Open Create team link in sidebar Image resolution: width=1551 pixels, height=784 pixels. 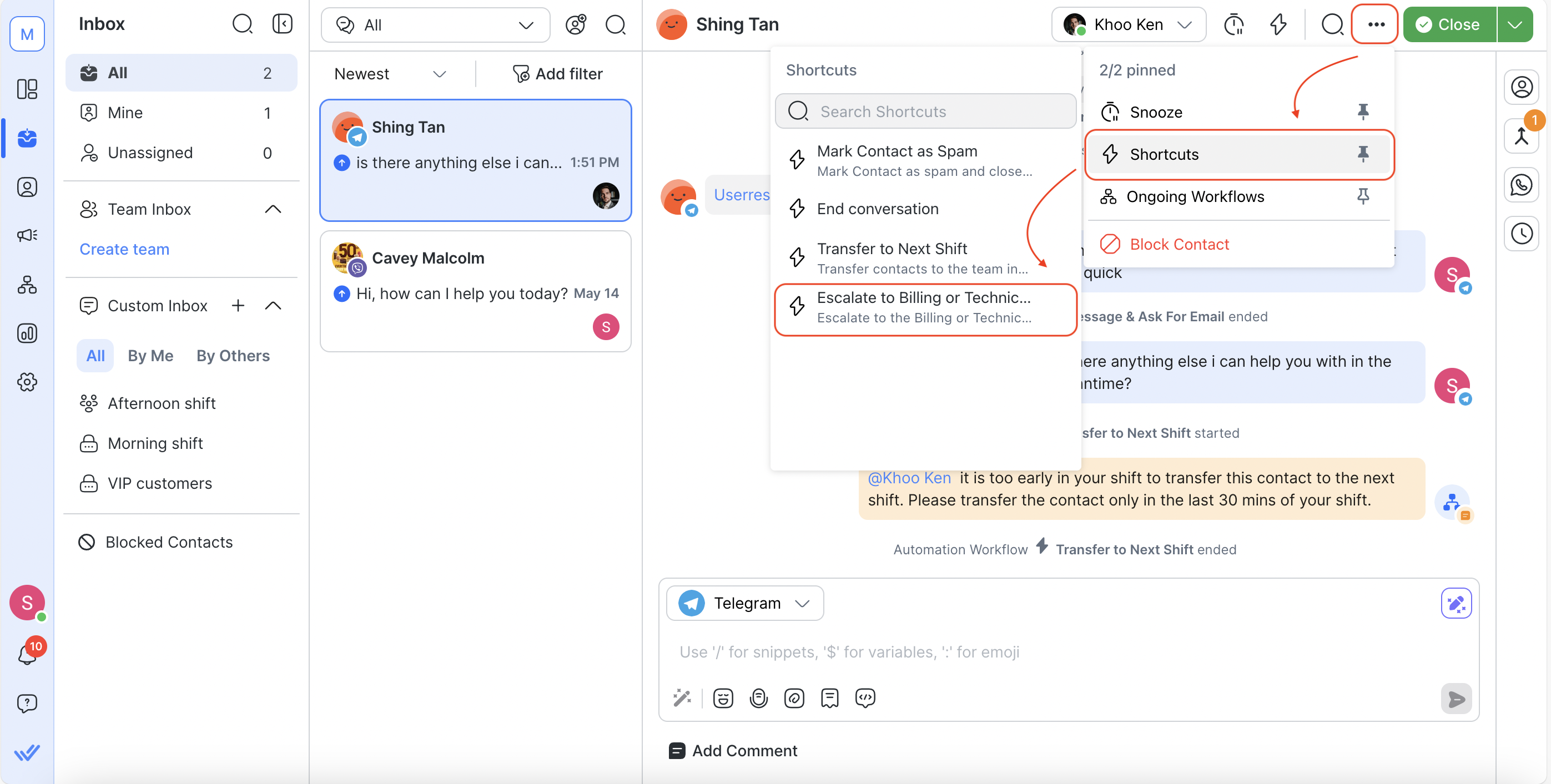[x=124, y=249]
